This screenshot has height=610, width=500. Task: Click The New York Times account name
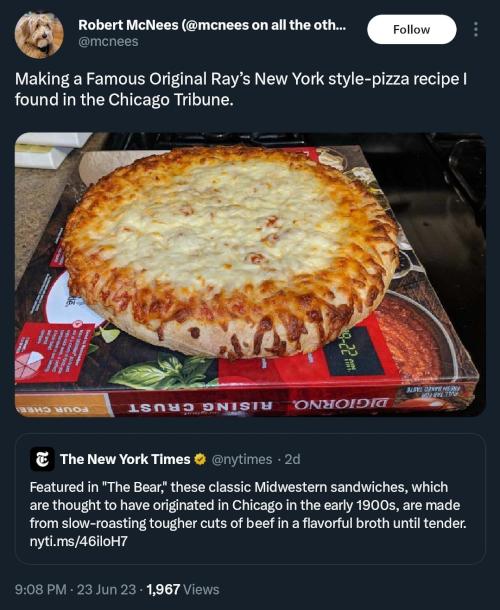coord(125,459)
